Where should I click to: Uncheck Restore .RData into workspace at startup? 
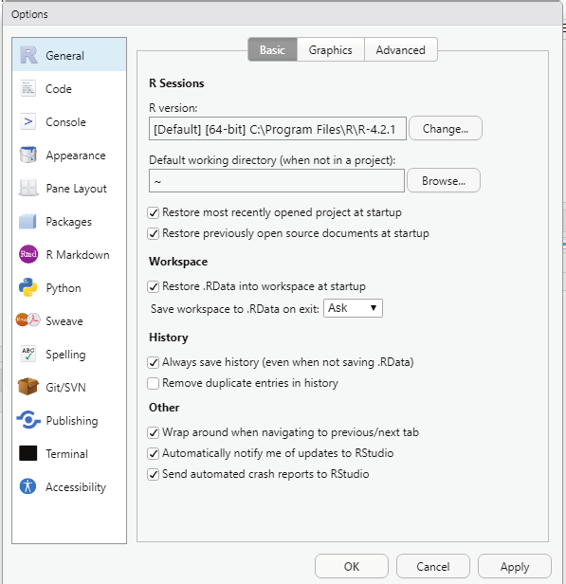[x=153, y=287]
